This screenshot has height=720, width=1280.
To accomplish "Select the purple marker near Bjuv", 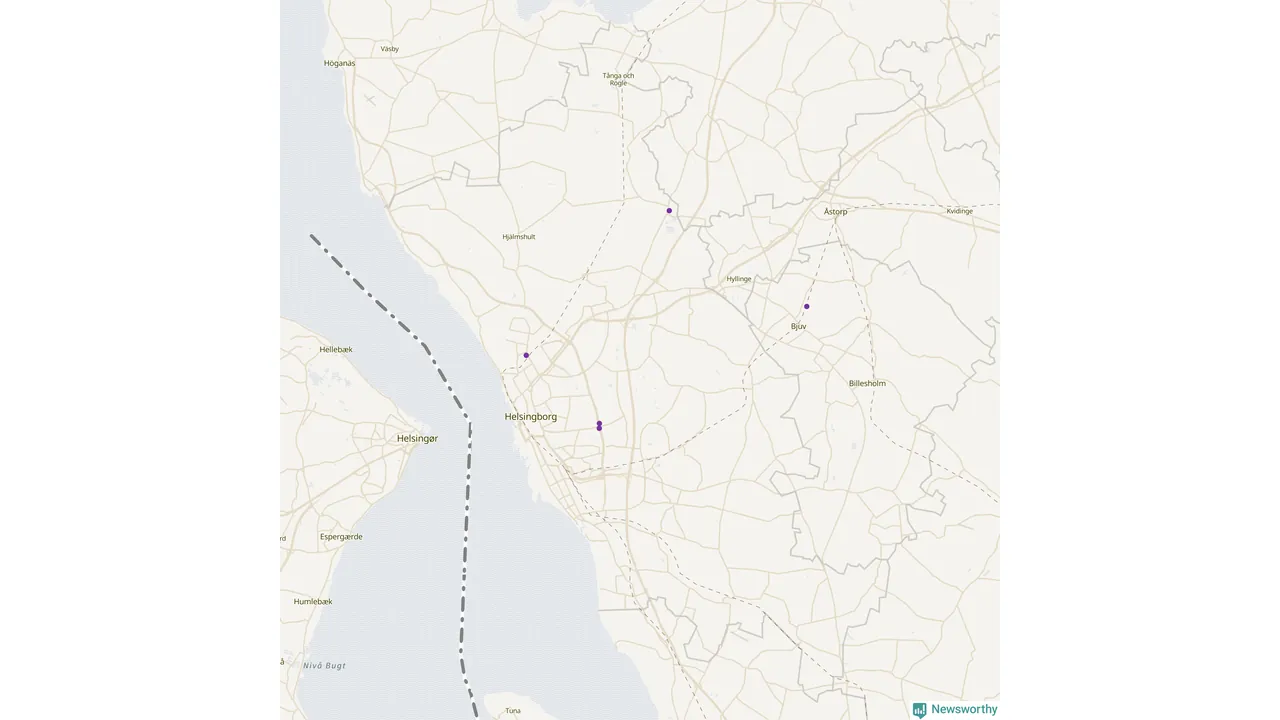I will pyautogui.click(x=807, y=306).
